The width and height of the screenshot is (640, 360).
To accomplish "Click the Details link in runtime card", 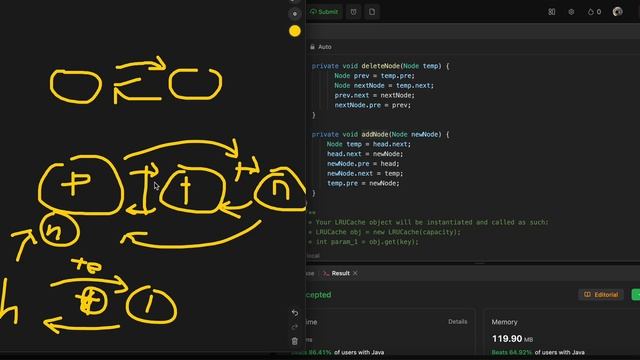I will (x=458, y=322).
